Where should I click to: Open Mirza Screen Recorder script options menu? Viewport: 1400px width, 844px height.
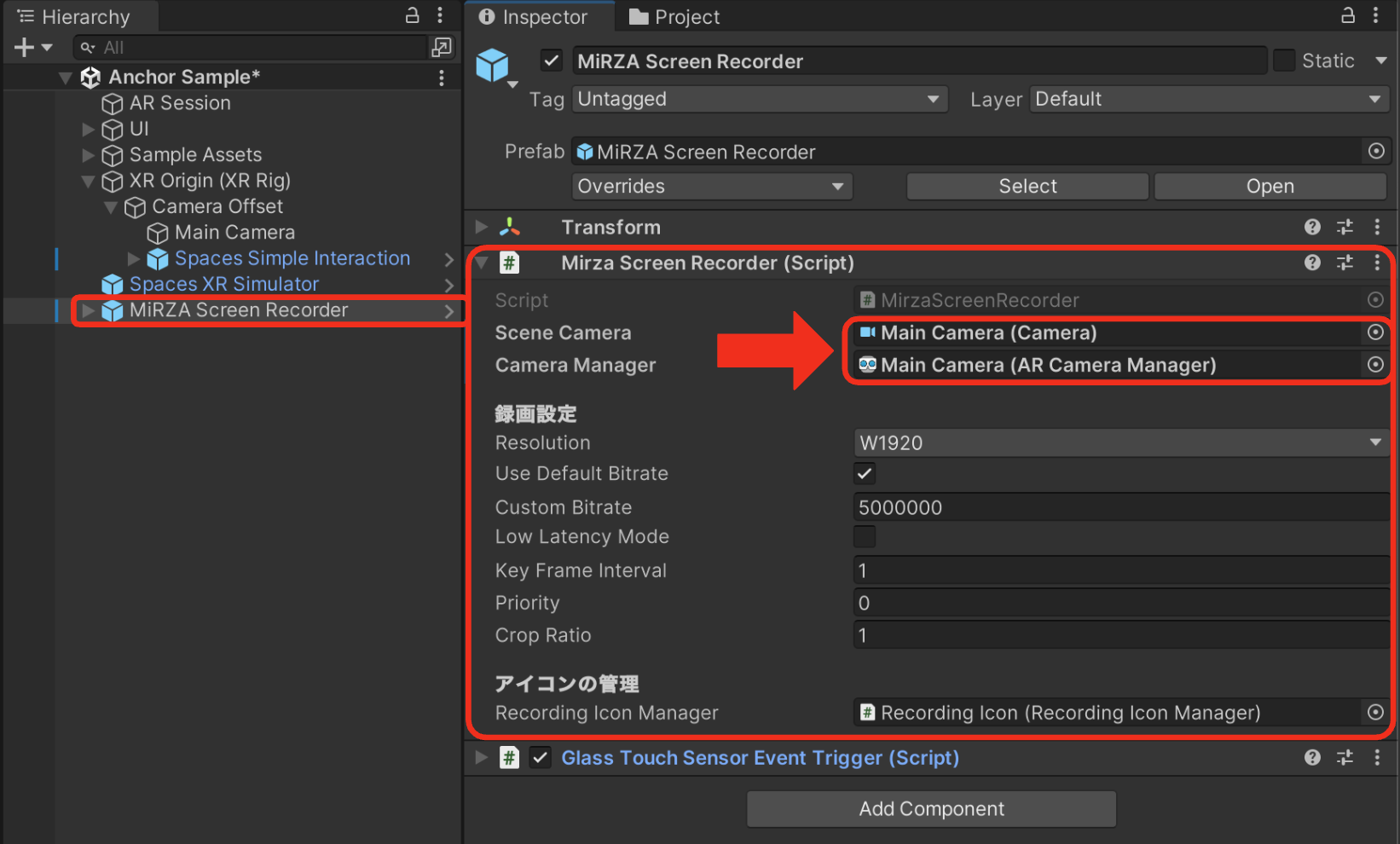[1377, 263]
